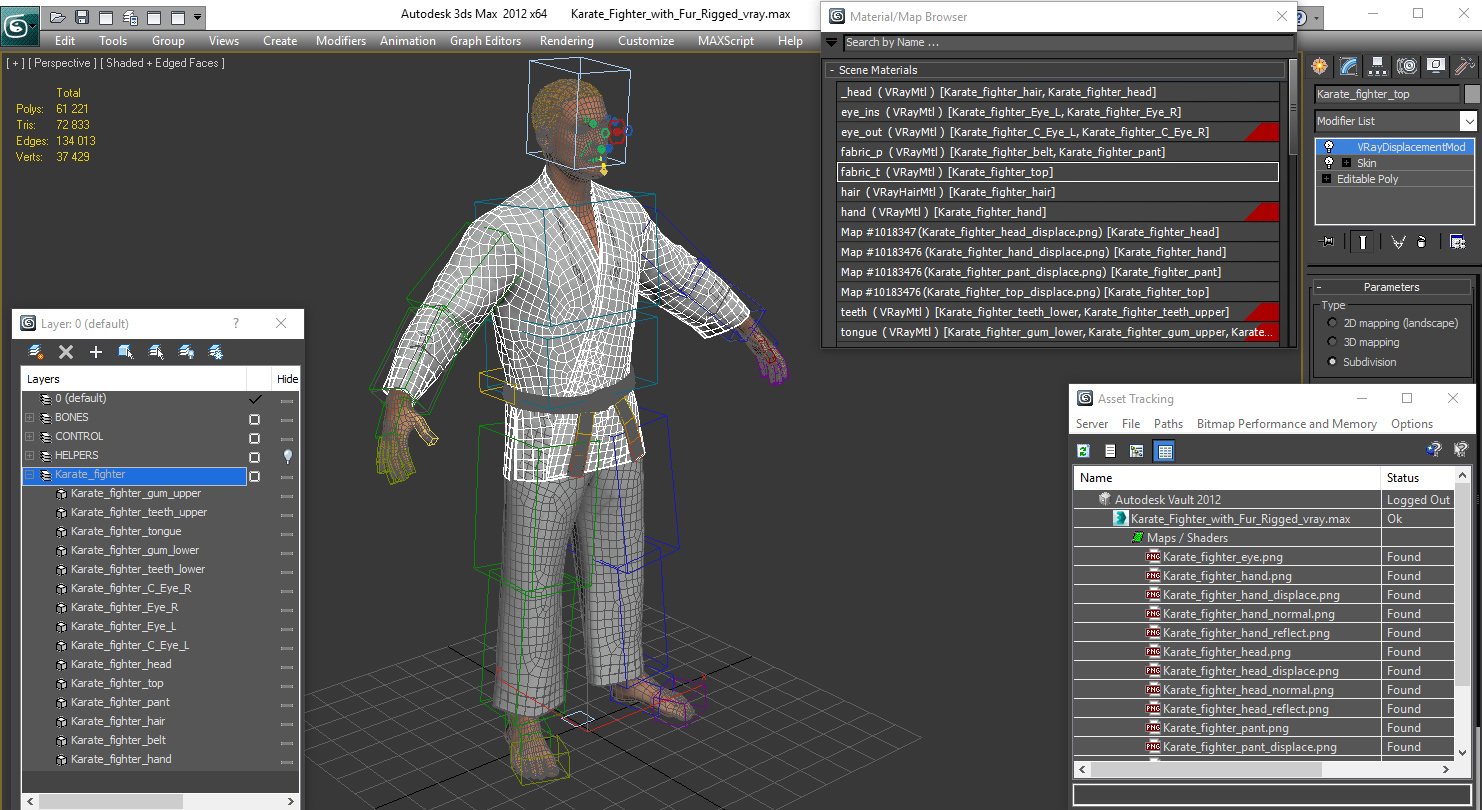Tick current-layer box for BONES layer
This screenshot has height=810, width=1482.
255,419
